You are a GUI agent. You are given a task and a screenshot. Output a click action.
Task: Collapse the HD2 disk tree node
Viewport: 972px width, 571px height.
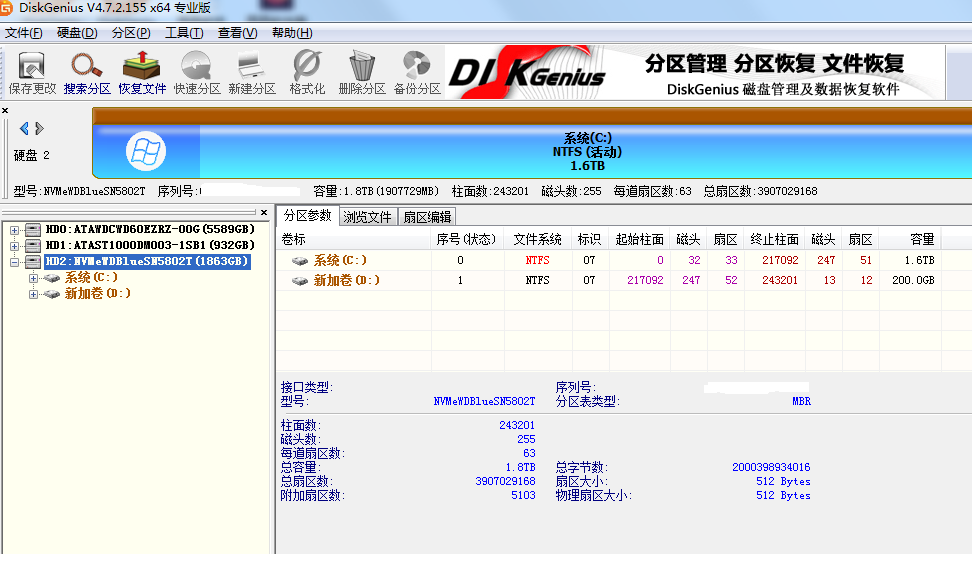click(x=14, y=262)
